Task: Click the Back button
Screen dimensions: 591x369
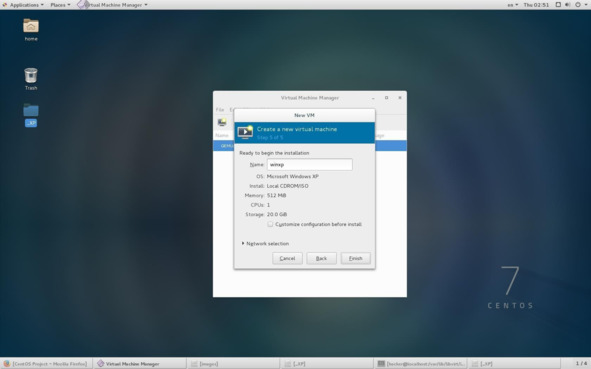Action: coord(321,258)
